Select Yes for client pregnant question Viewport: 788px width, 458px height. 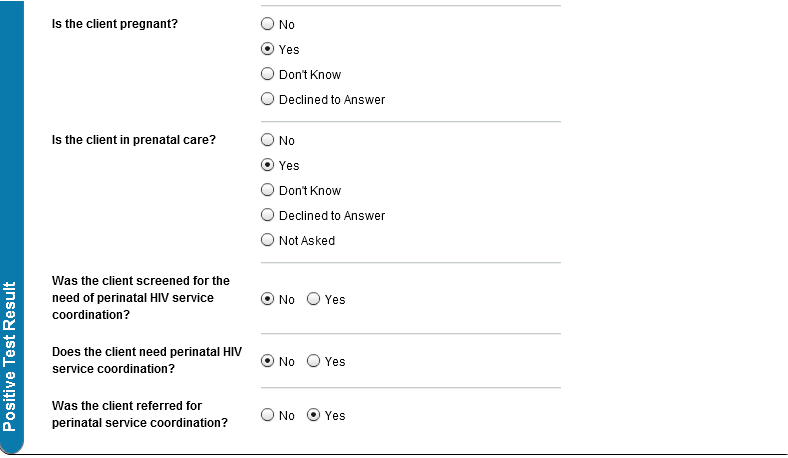267,50
